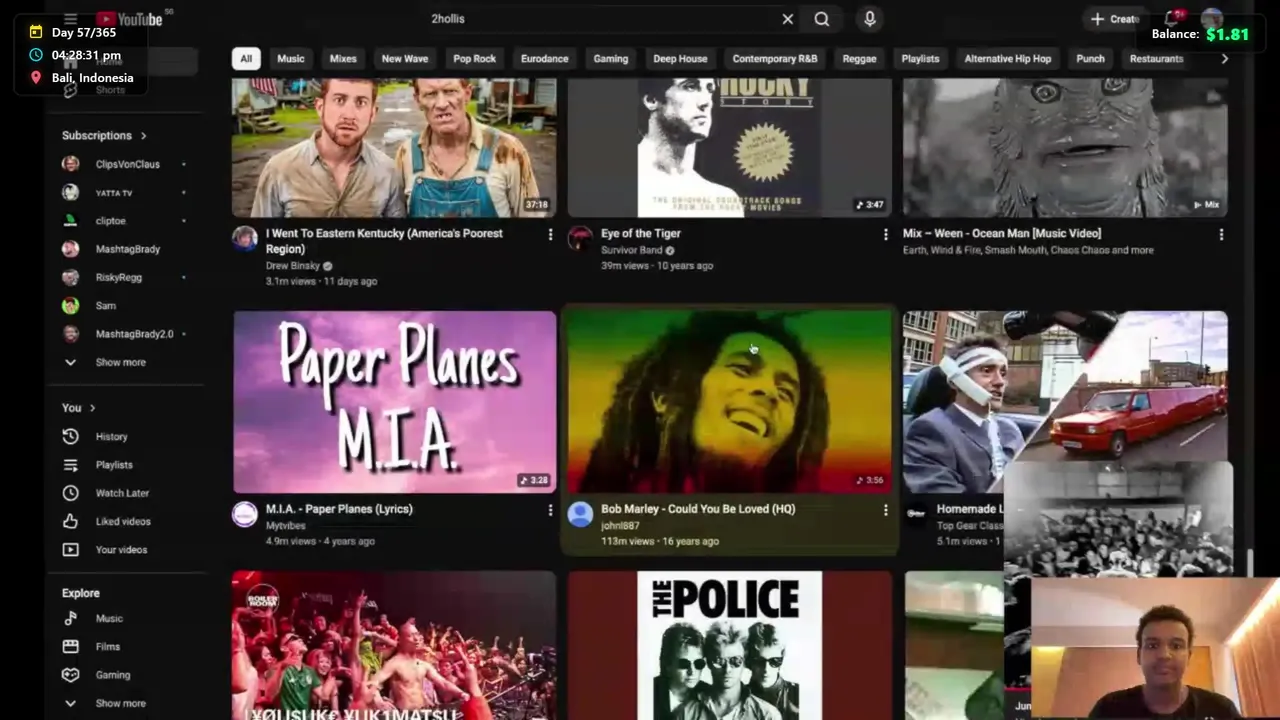Open the Create button
This screenshot has width=1280, height=720.
coord(1114,19)
